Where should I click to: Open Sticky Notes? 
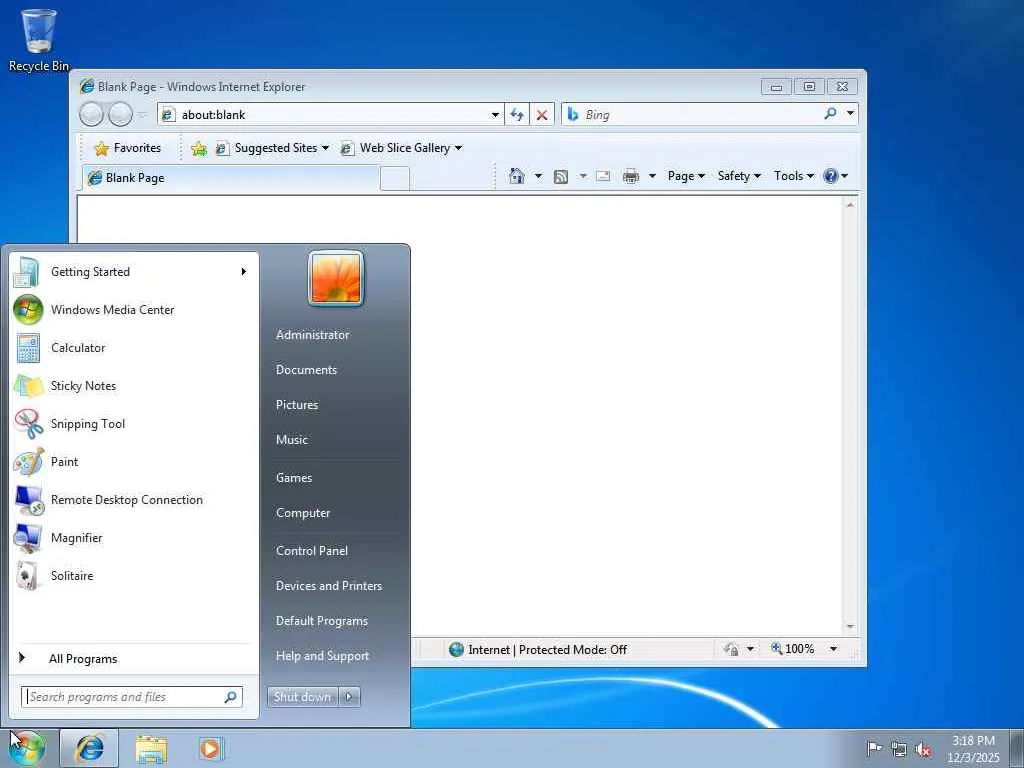click(134, 385)
